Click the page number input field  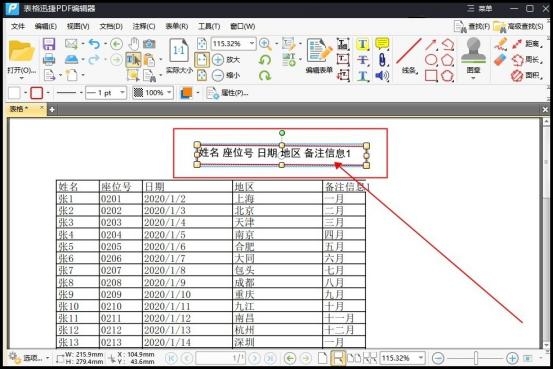point(220,358)
